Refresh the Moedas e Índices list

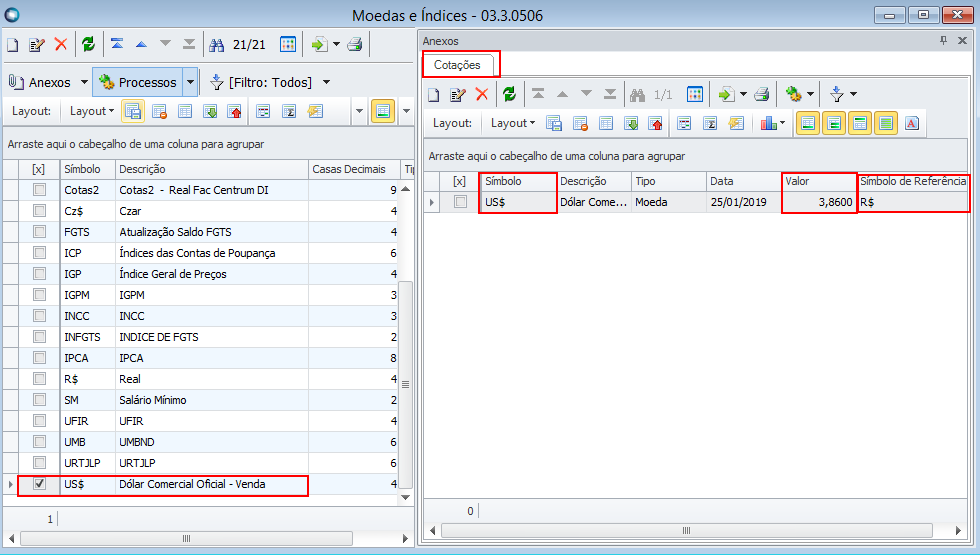click(89, 44)
